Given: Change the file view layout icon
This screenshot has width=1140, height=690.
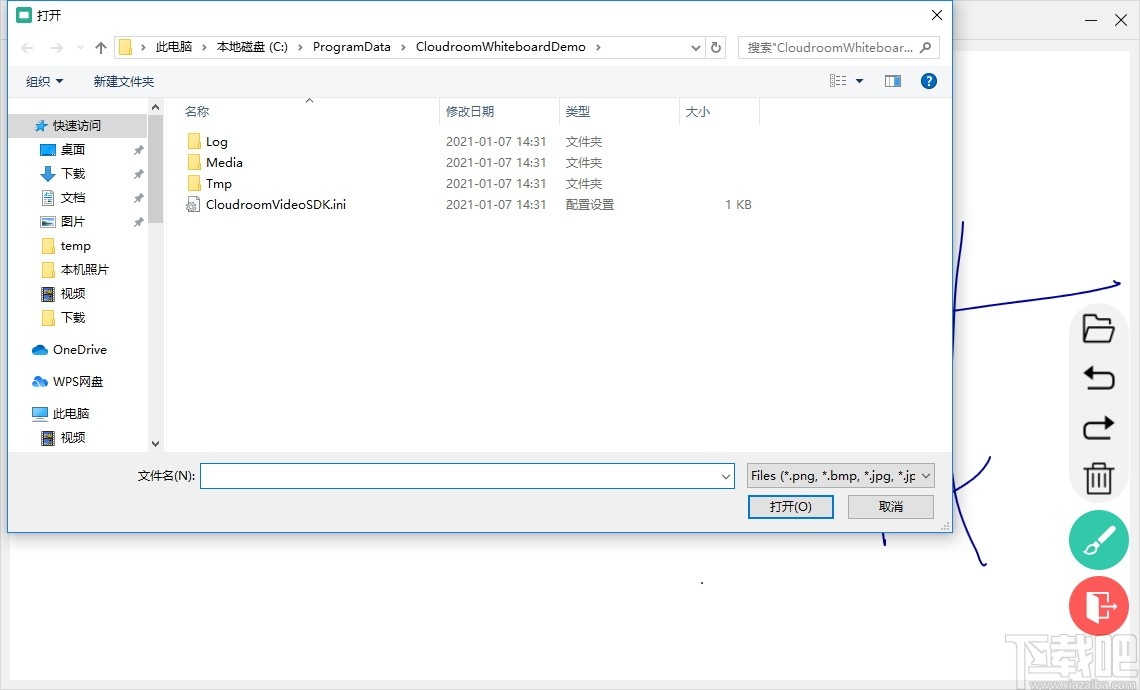Looking at the screenshot, I should 838,81.
